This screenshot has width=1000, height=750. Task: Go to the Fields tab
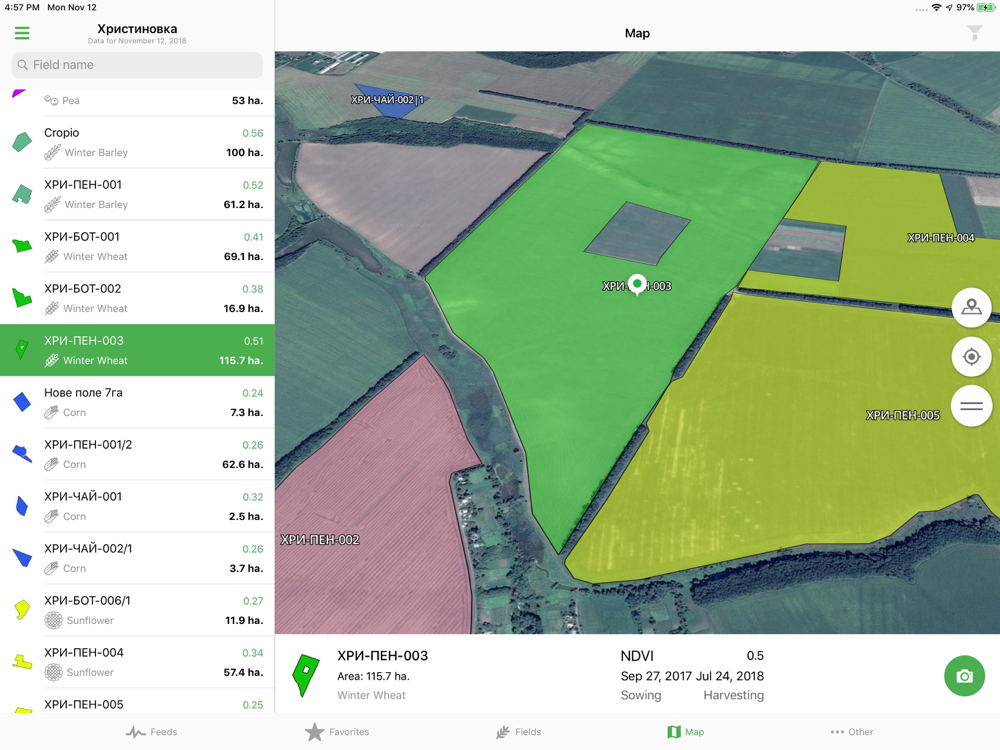518,732
